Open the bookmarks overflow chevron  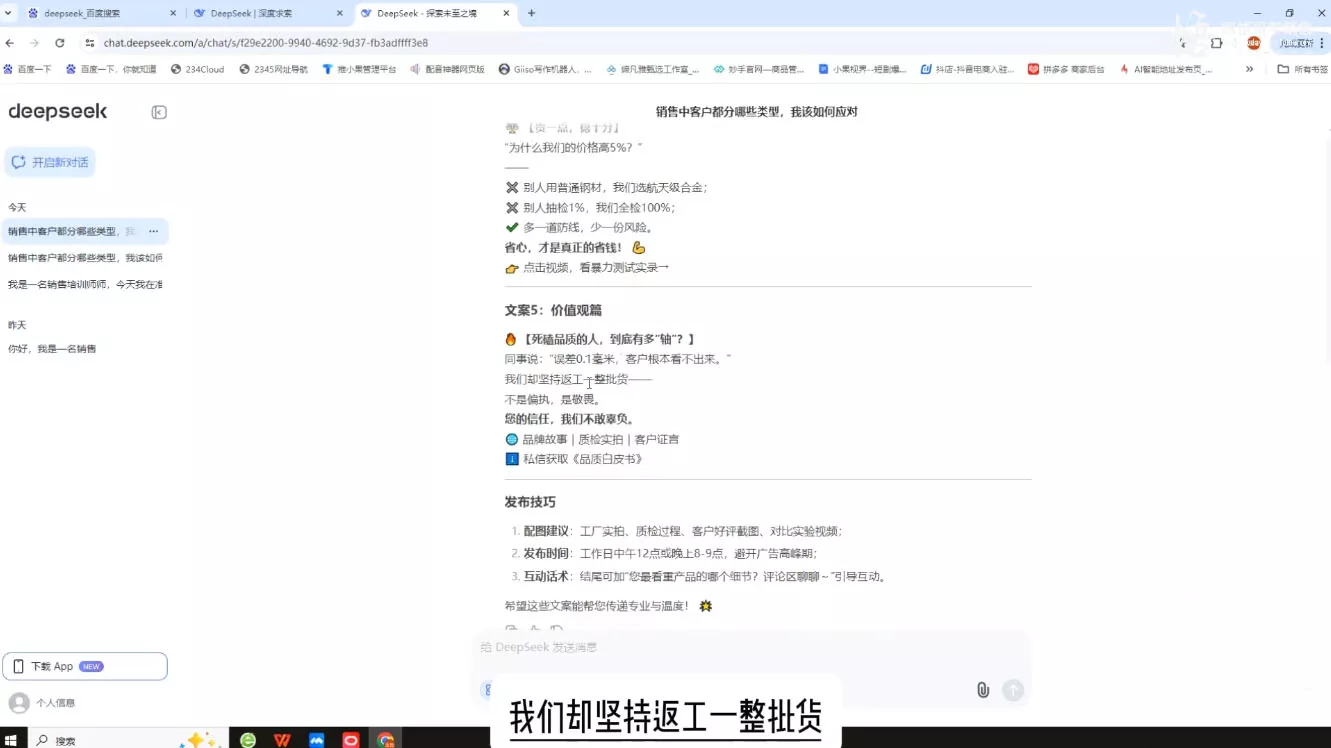1249,69
